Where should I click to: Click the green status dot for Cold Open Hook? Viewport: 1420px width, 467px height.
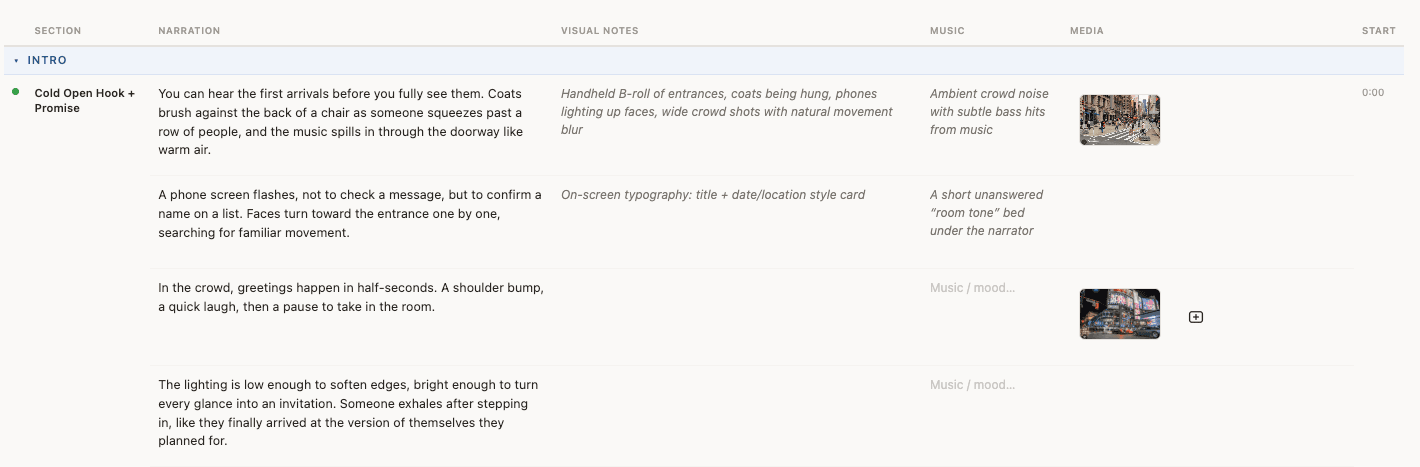[16, 92]
